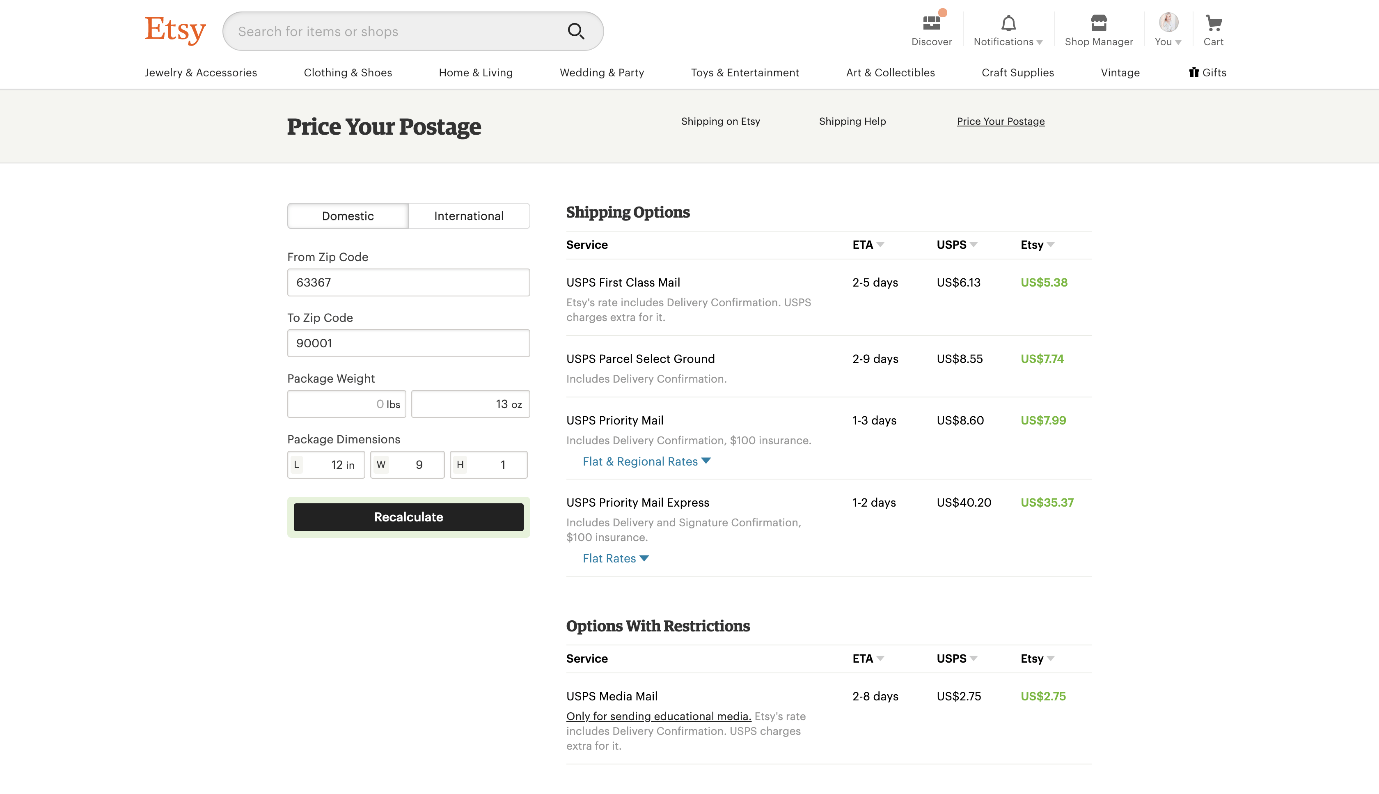
Task: Expand Flat & Regional Rates under Priority Mail
Action: point(646,461)
